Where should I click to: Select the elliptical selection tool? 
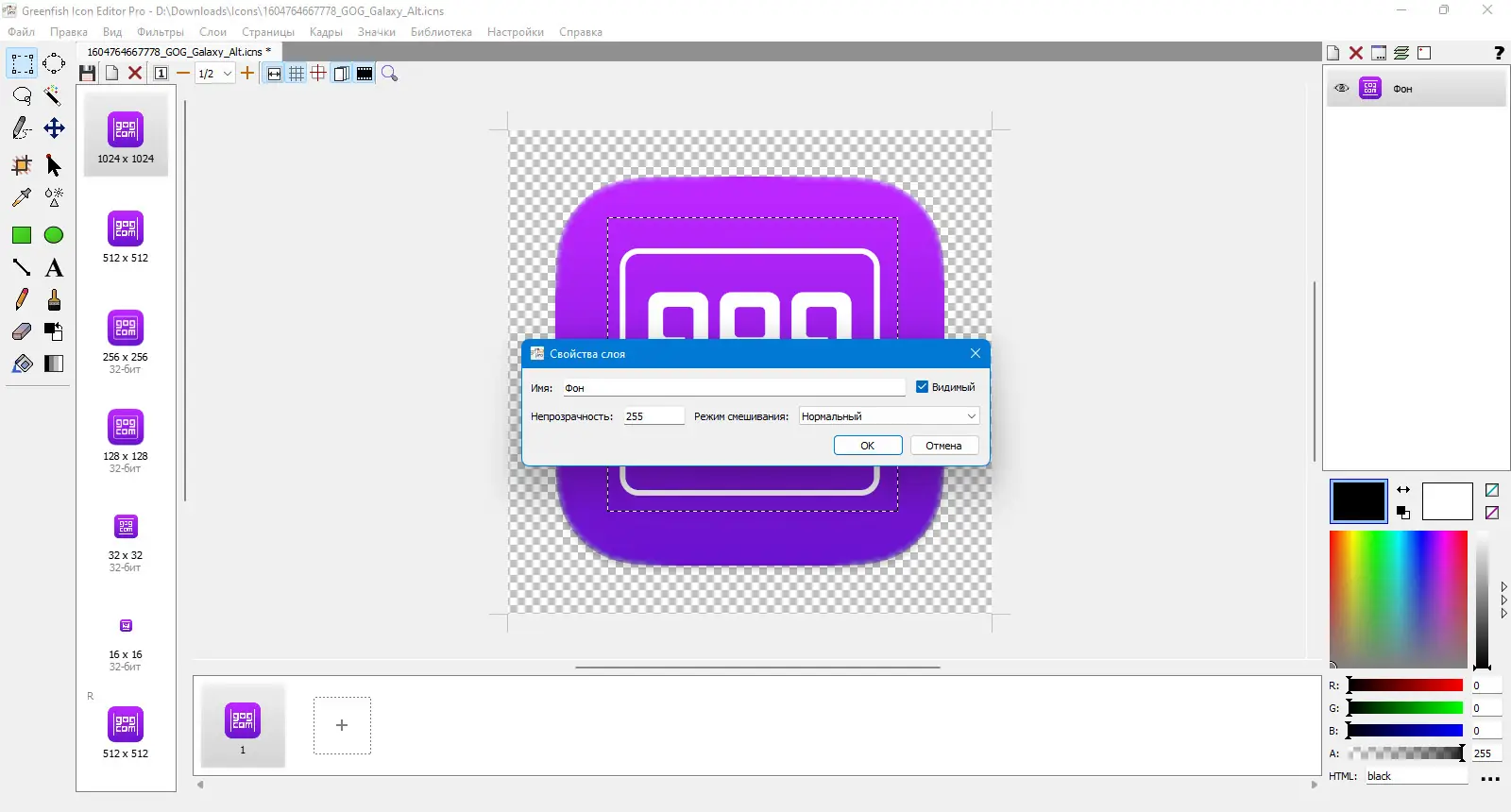54,64
